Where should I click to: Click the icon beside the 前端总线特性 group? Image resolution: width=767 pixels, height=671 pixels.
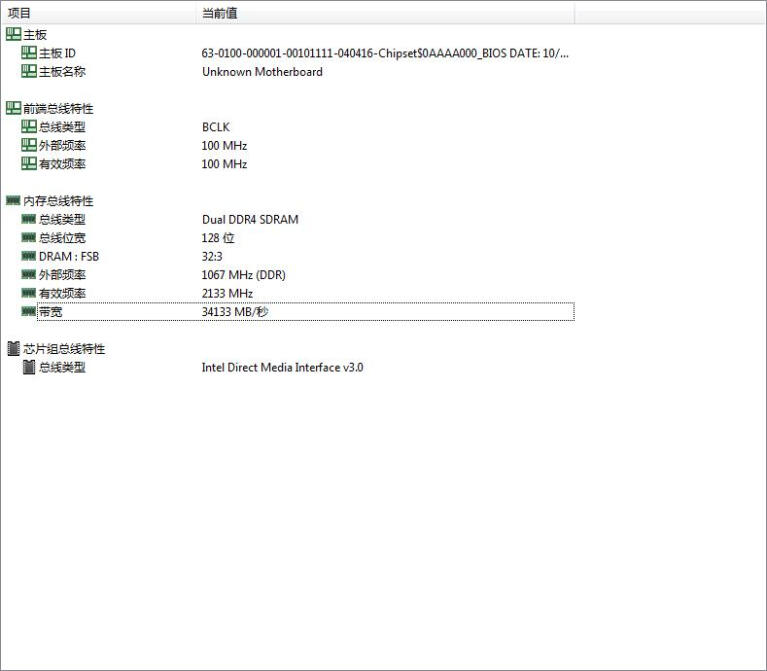[13, 108]
